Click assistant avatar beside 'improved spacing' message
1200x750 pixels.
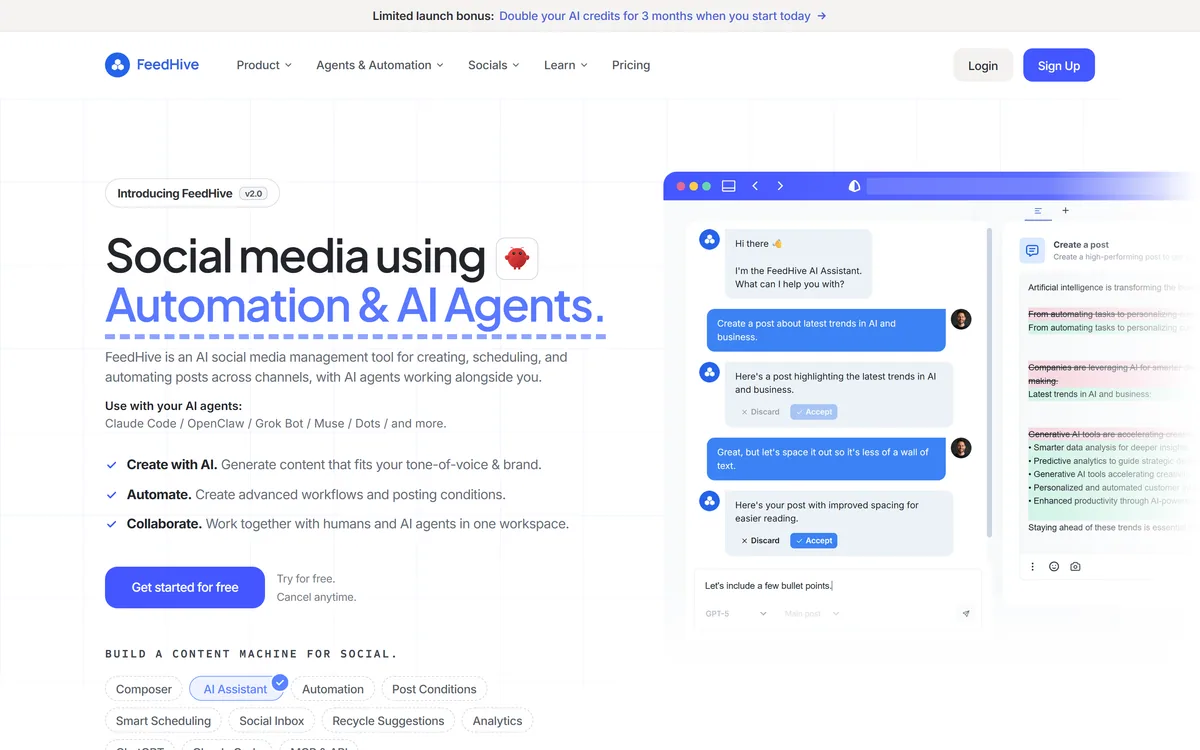[709, 501]
